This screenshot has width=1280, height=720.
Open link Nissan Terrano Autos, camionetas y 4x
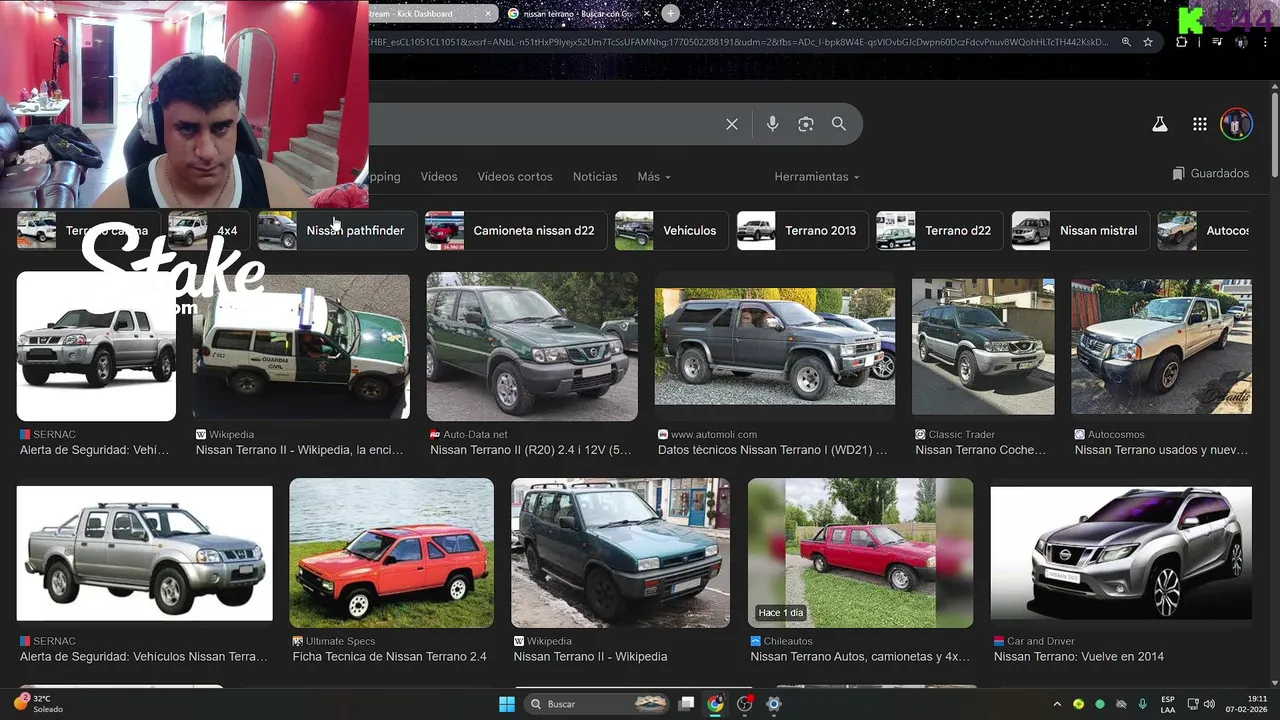(860, 656)
